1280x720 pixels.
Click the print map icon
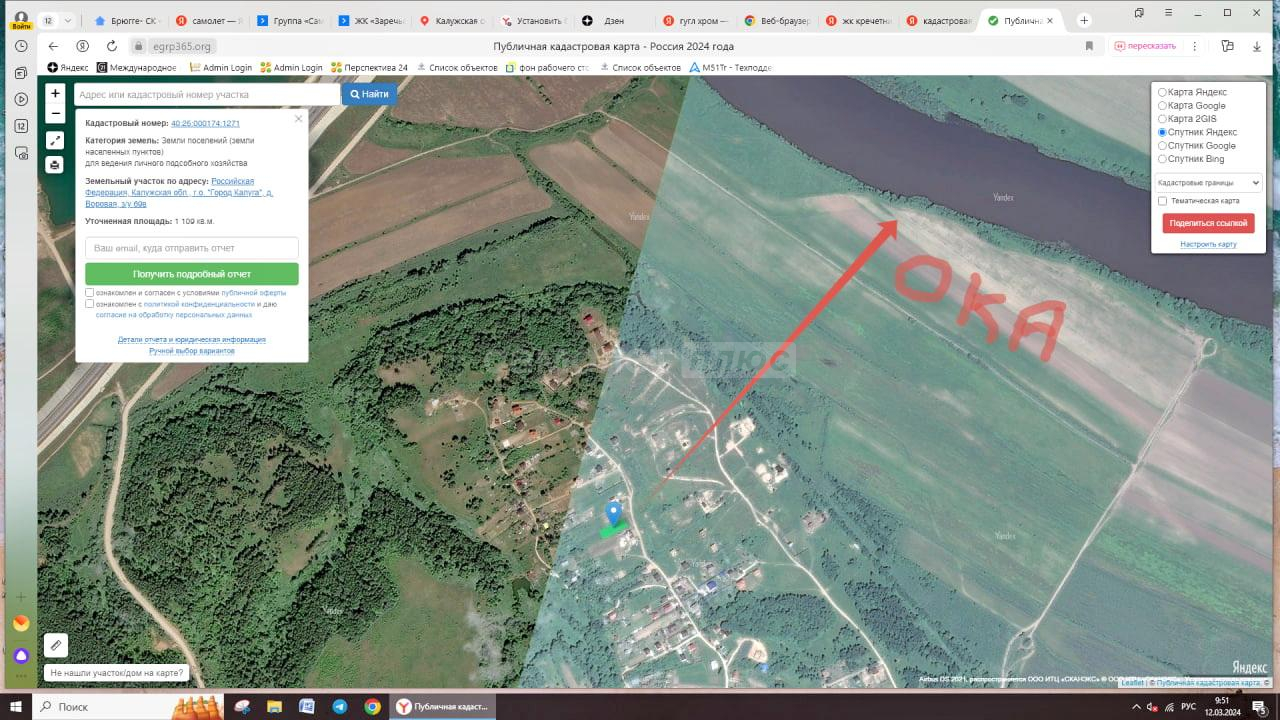(x=55, y=165)
